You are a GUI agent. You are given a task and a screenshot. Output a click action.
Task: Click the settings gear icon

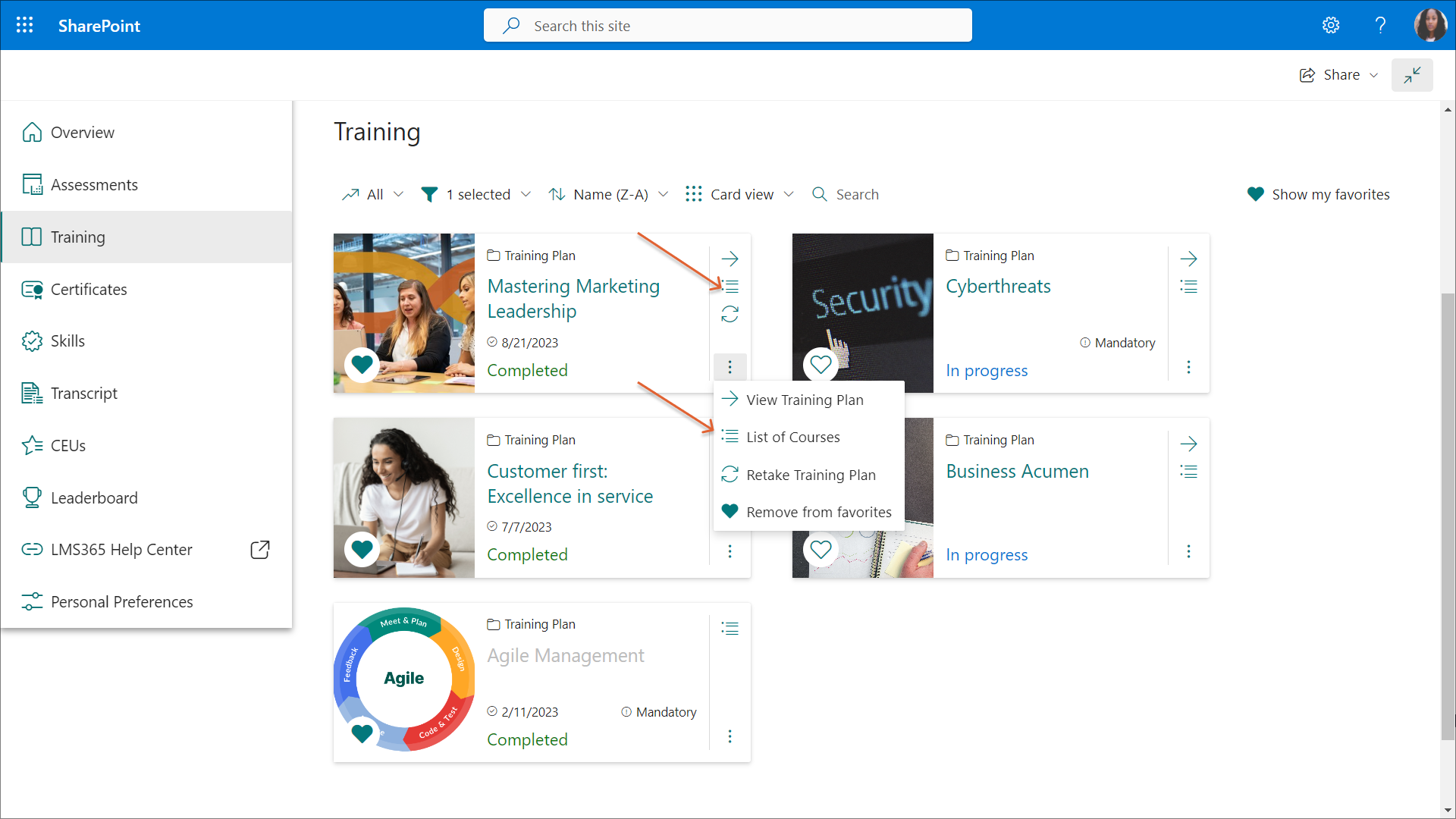tap(1331, 25)
